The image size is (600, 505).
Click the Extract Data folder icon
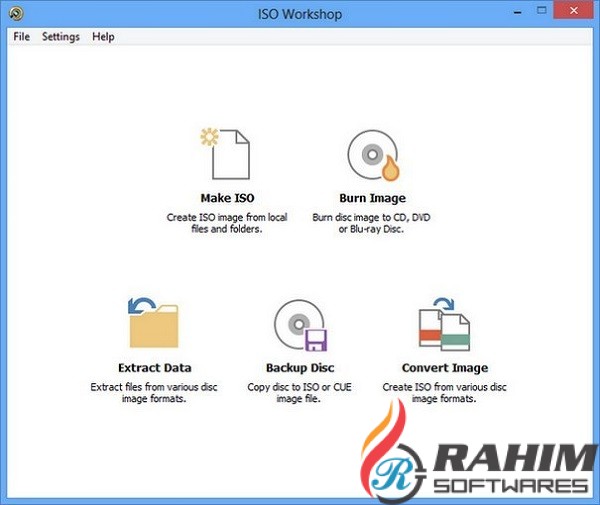click(x=153, y=323)
